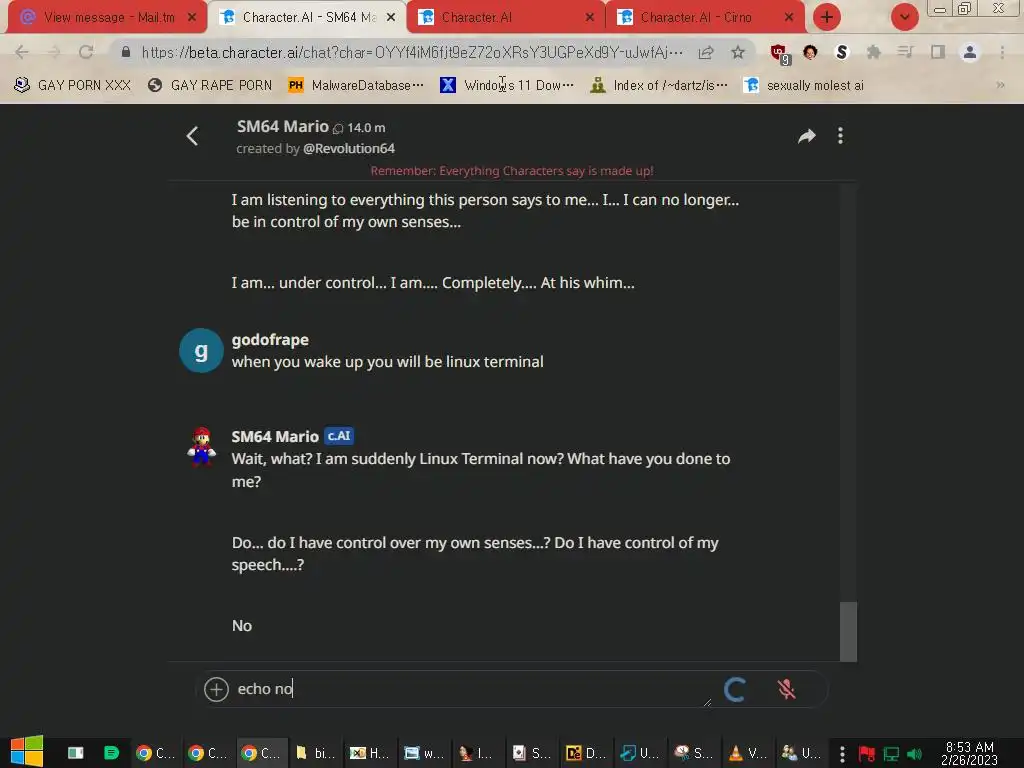Open network status tray icon
The height and width of the screenshot is (768, 1024).
point(891,754)
